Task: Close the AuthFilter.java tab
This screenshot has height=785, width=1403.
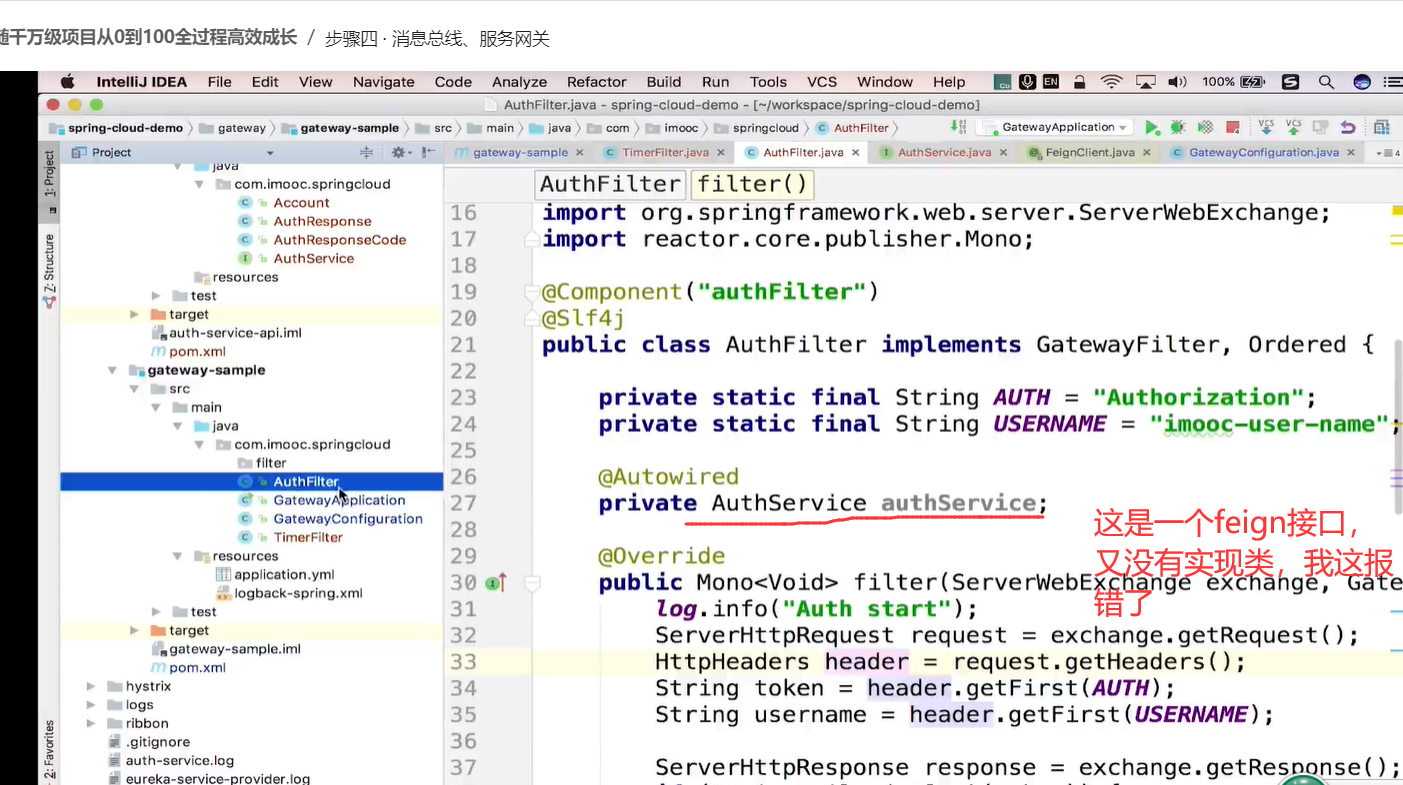Action: coord(855,153)
